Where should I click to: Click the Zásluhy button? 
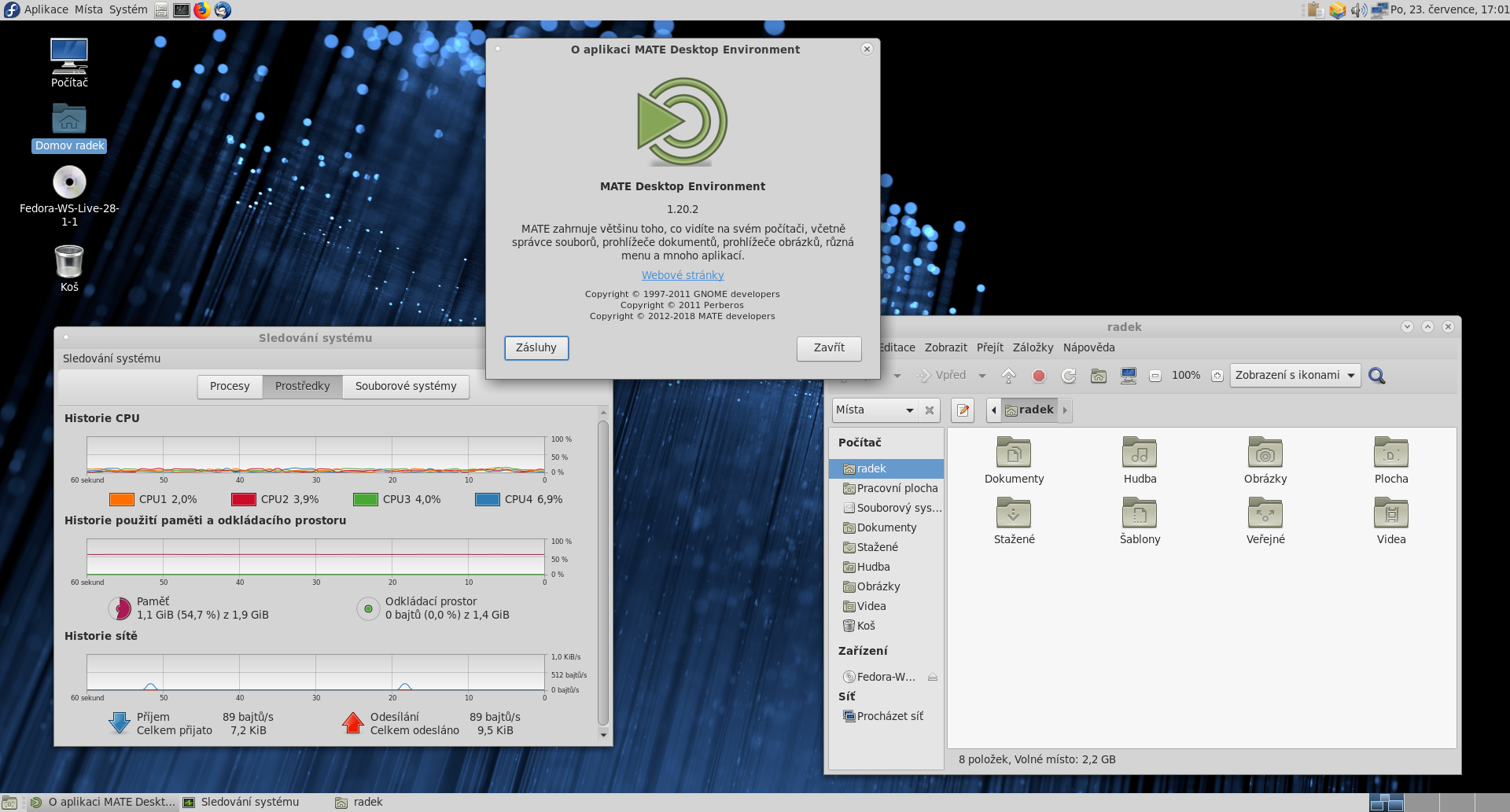point(536,347)
